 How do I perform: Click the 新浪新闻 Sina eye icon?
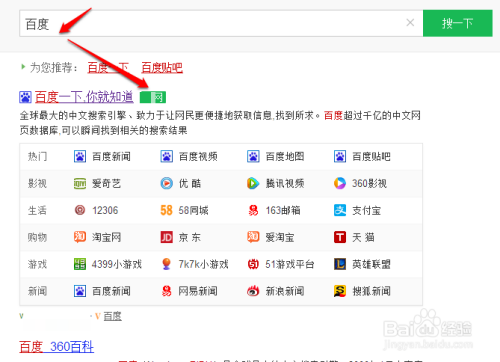253,291
